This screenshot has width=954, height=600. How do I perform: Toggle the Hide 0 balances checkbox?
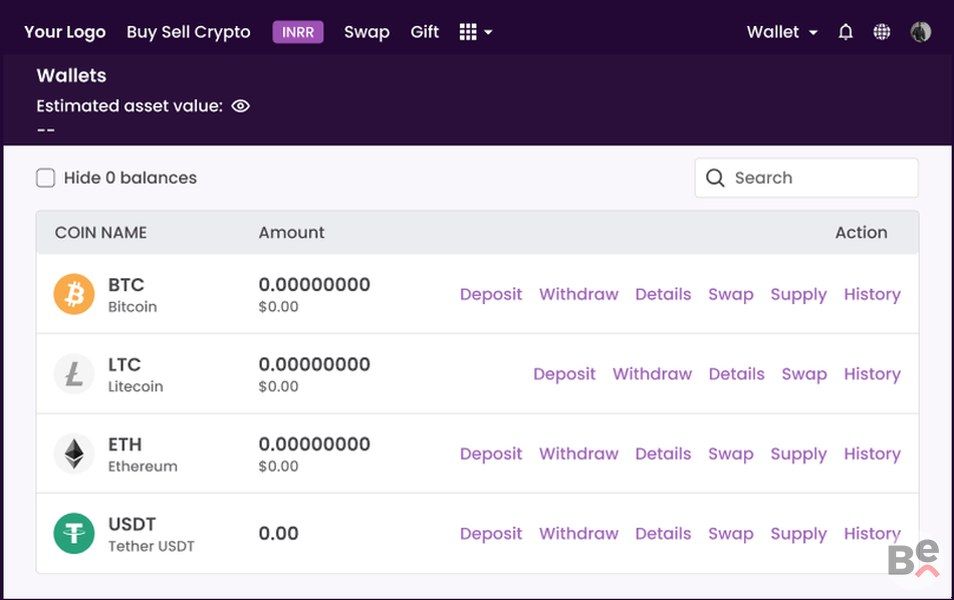pyautogui.click(x=46, y=178)
